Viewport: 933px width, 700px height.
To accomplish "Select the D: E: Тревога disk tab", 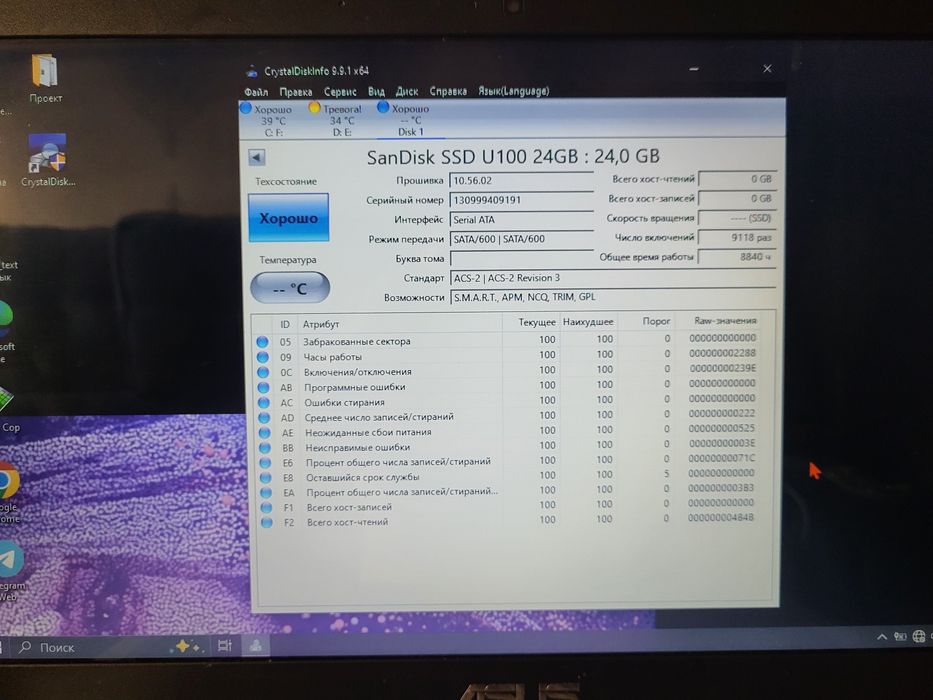I will pyautogui.click(x=342, y=121).
